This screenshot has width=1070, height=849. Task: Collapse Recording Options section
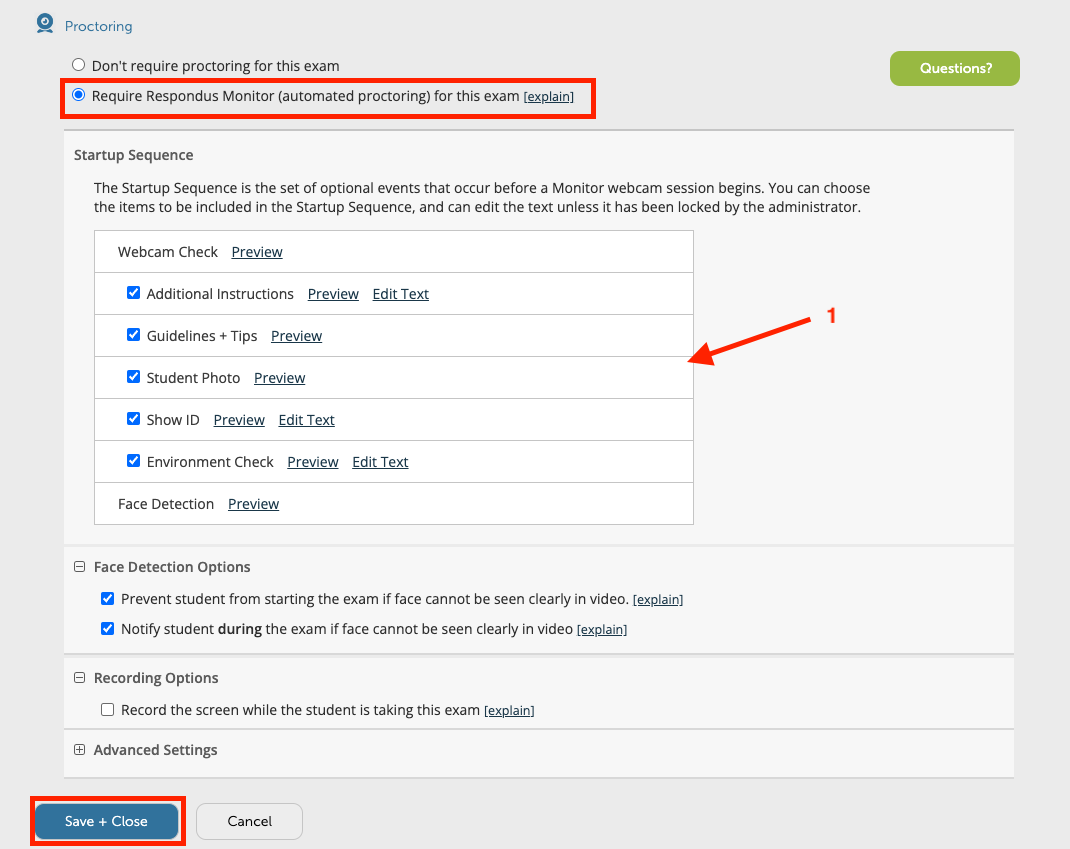pos(80,678)
